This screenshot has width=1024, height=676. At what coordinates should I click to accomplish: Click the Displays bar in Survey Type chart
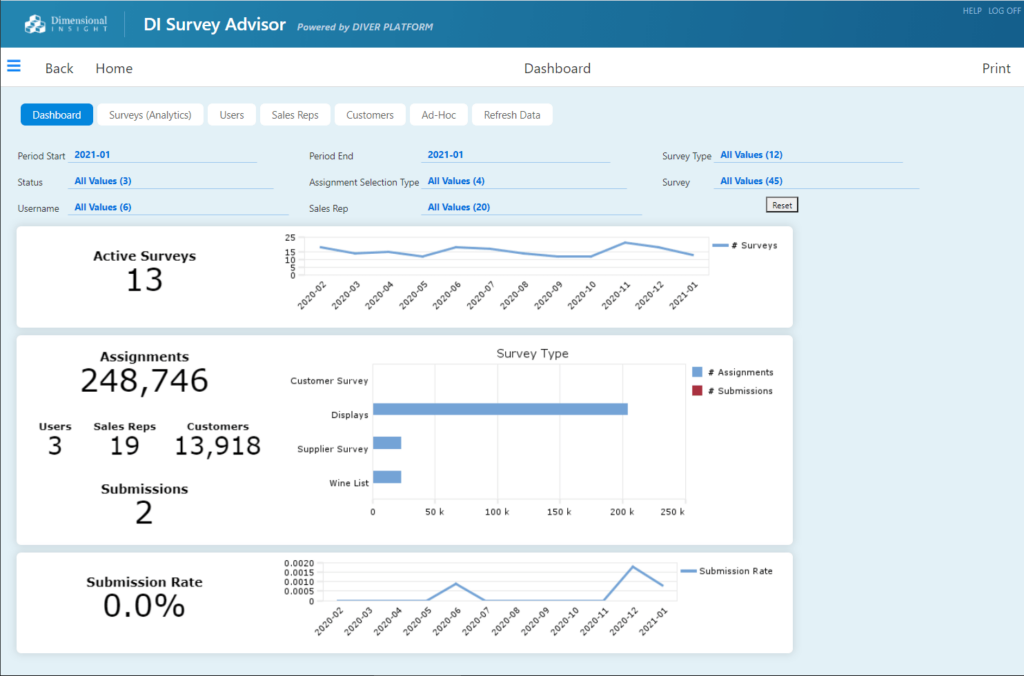coord(500,409)
